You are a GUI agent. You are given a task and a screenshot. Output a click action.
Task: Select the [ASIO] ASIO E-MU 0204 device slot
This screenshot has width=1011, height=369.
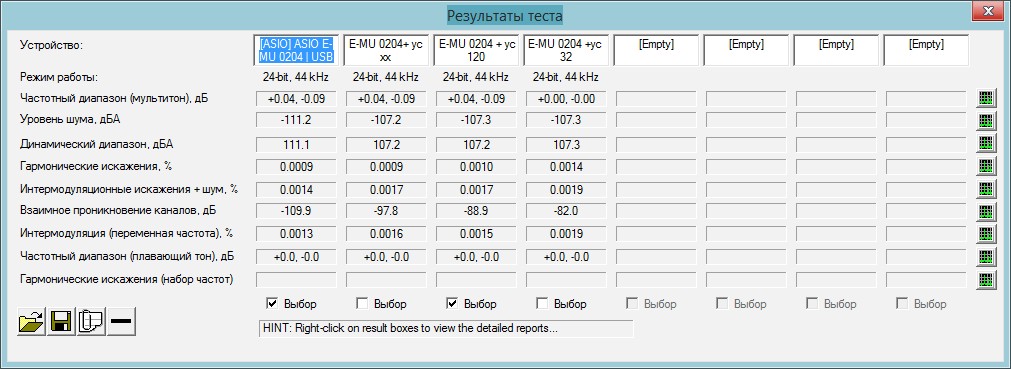pos(296,50)
